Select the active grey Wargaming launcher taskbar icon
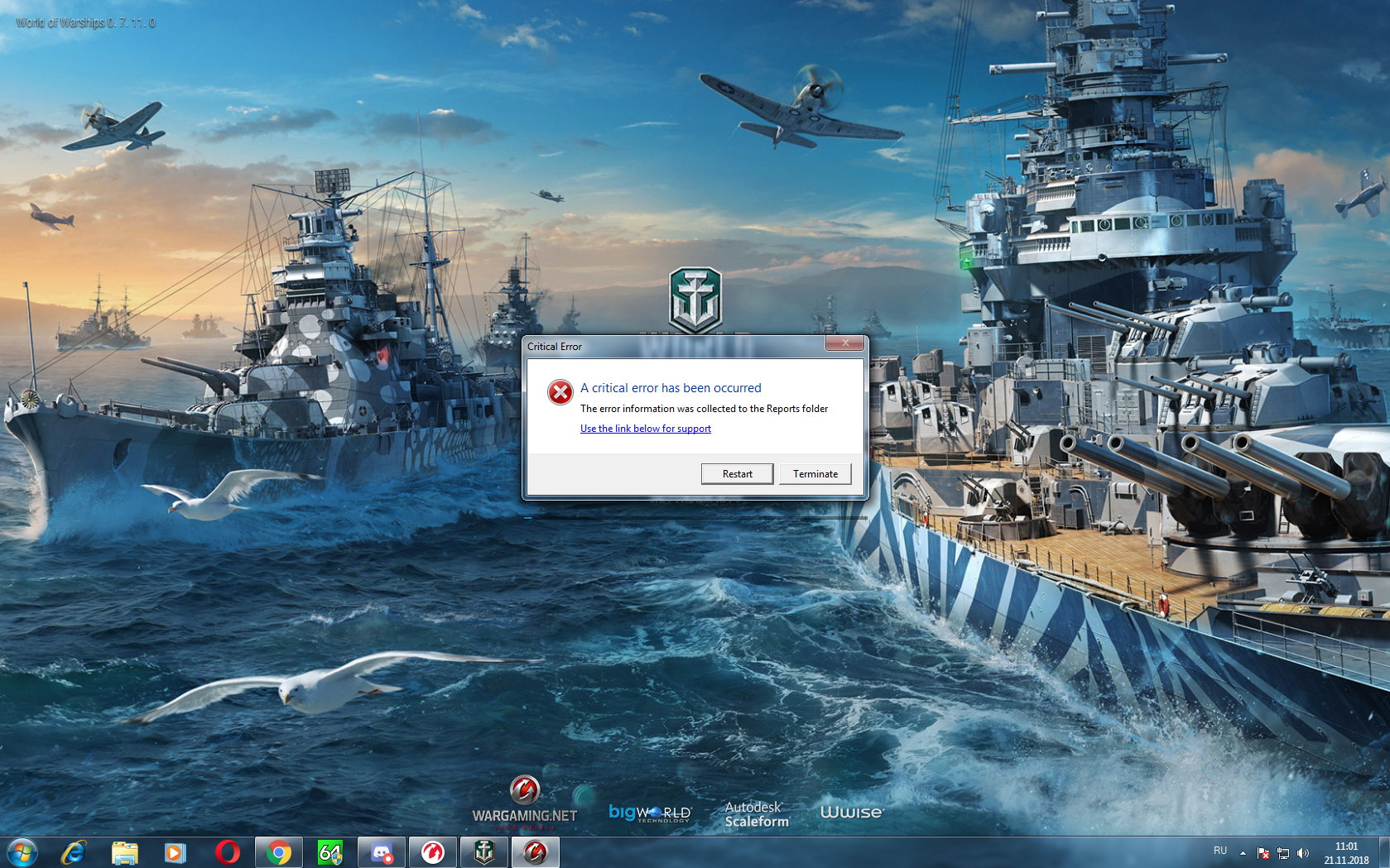This screenshot has height=868, width=1390. point(536,852)
